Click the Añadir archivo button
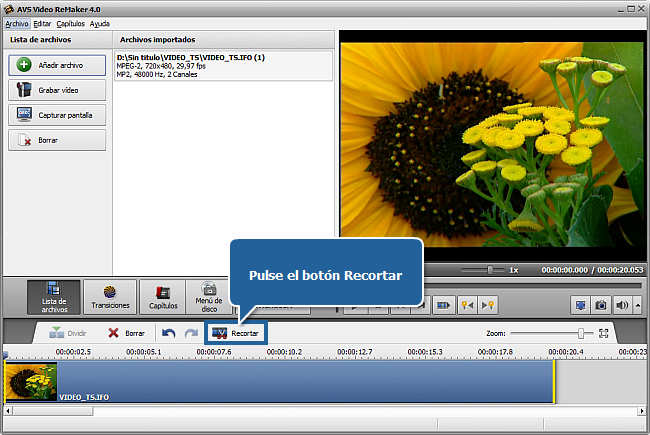The height and width of the screenshot is (435, 650). (x=57, y=65)
